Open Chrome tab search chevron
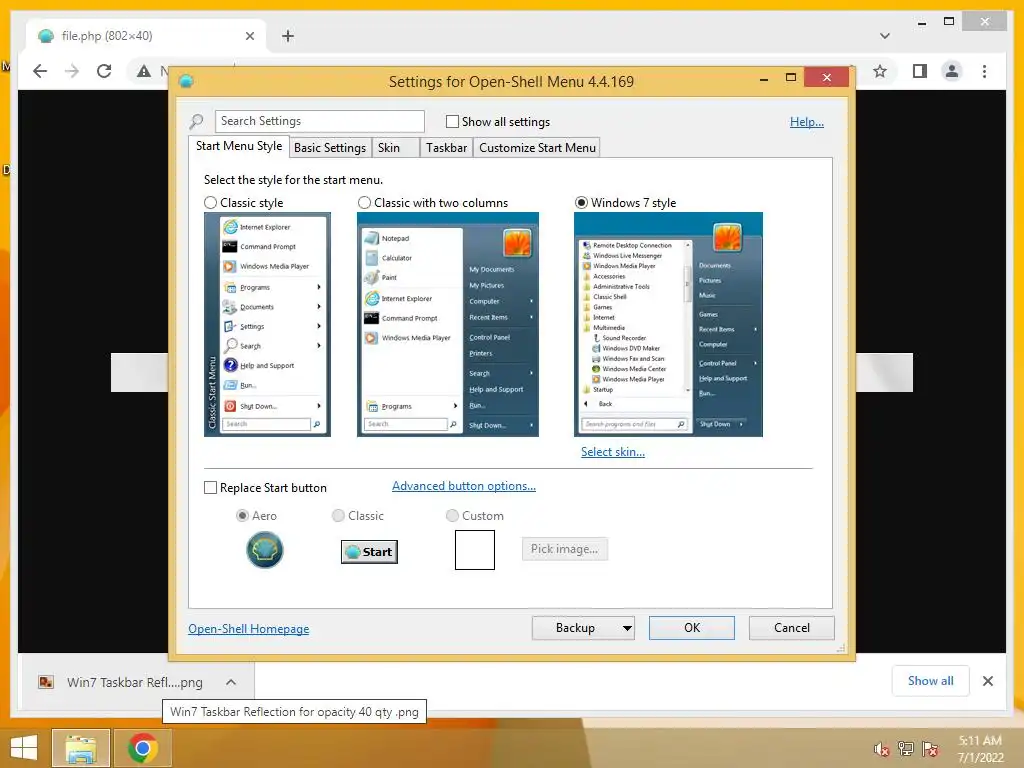This screenshot has width=1024, height=768. pyautogui.click(x=885, y=36)
